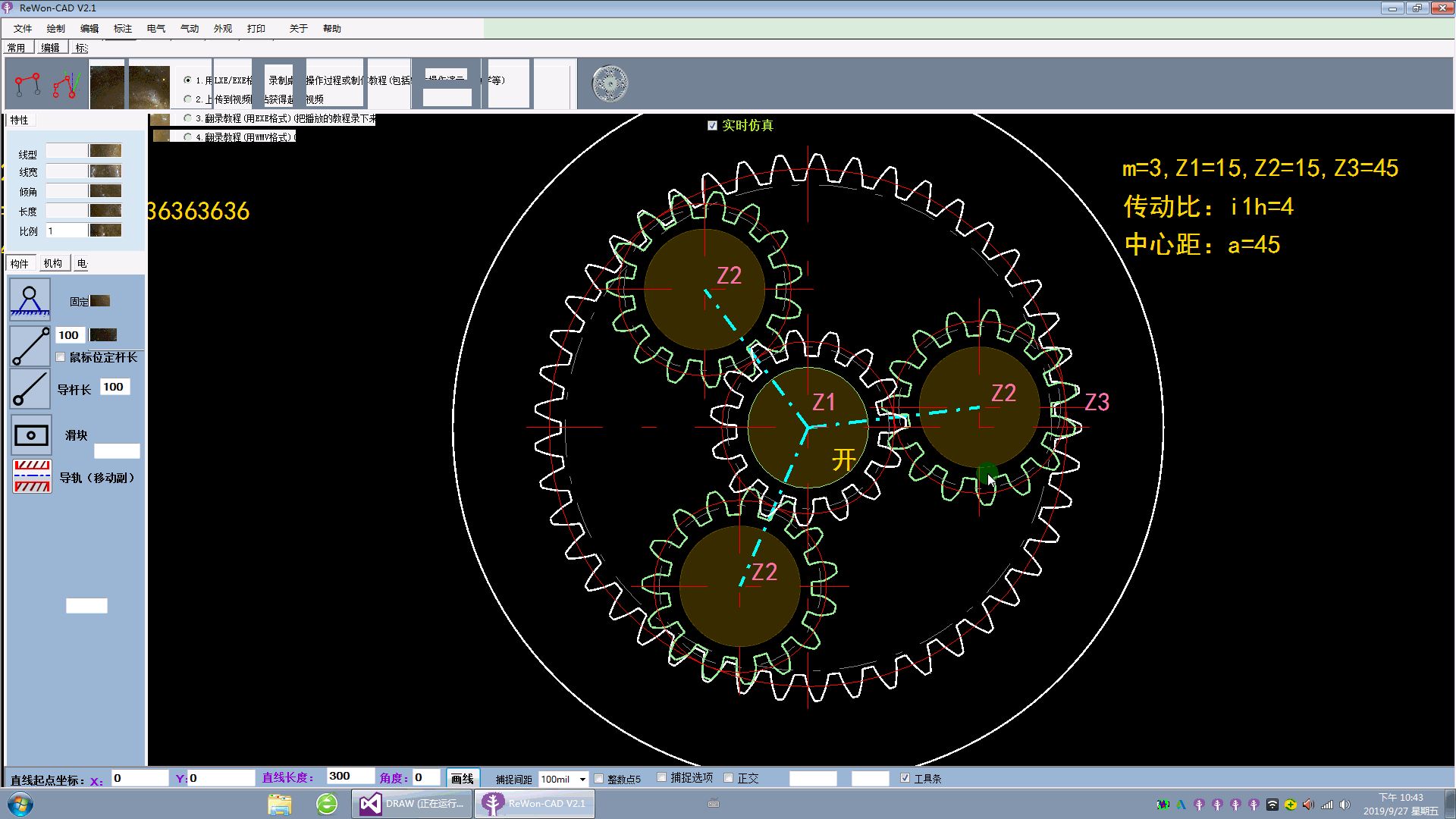This screenshot has height=819, width=1456.
Task: Click the 比例 scale input field
Action: point(67,231)
